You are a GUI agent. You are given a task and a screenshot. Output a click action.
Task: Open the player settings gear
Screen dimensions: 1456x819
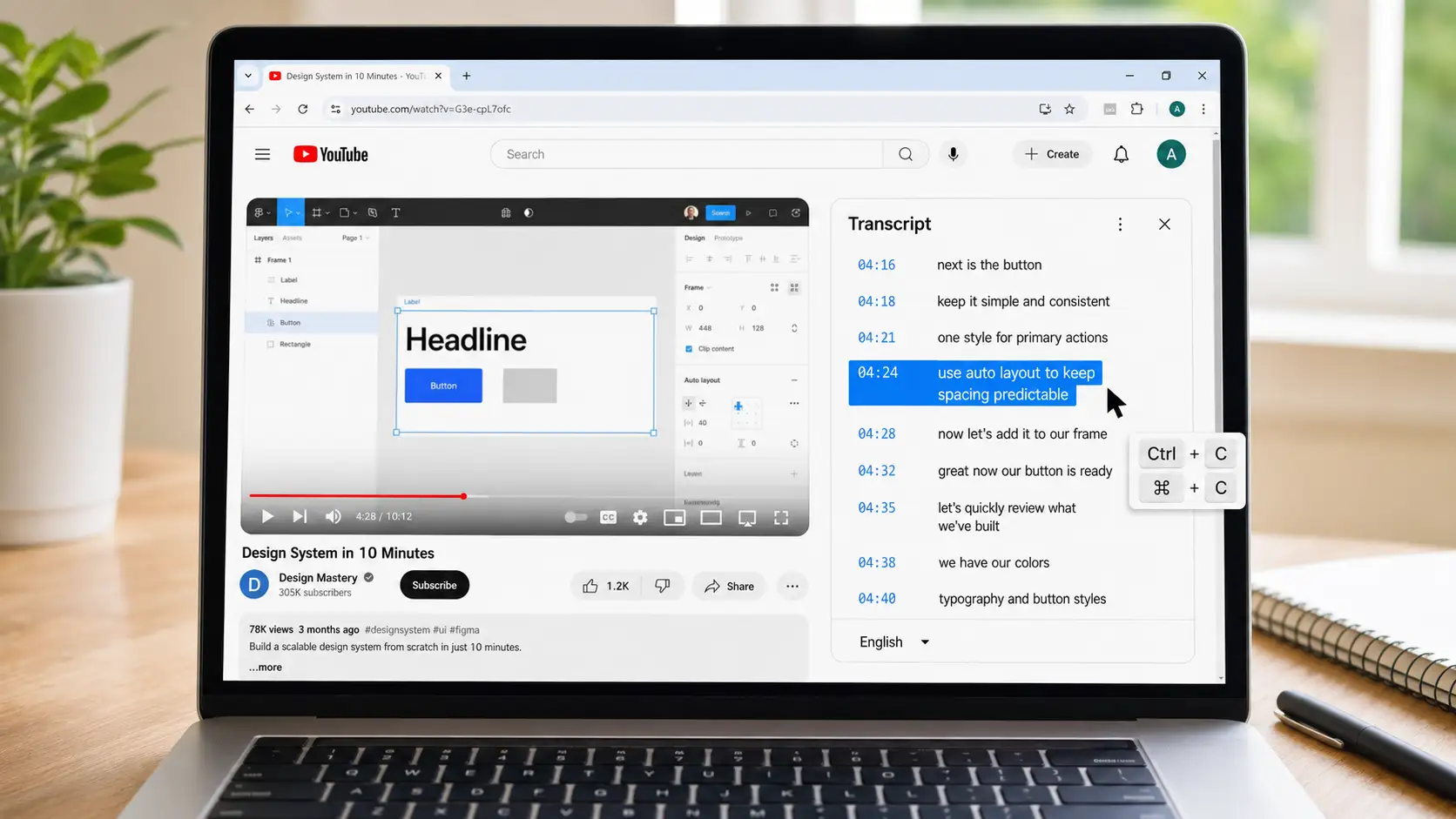click(x=640, y=517)
